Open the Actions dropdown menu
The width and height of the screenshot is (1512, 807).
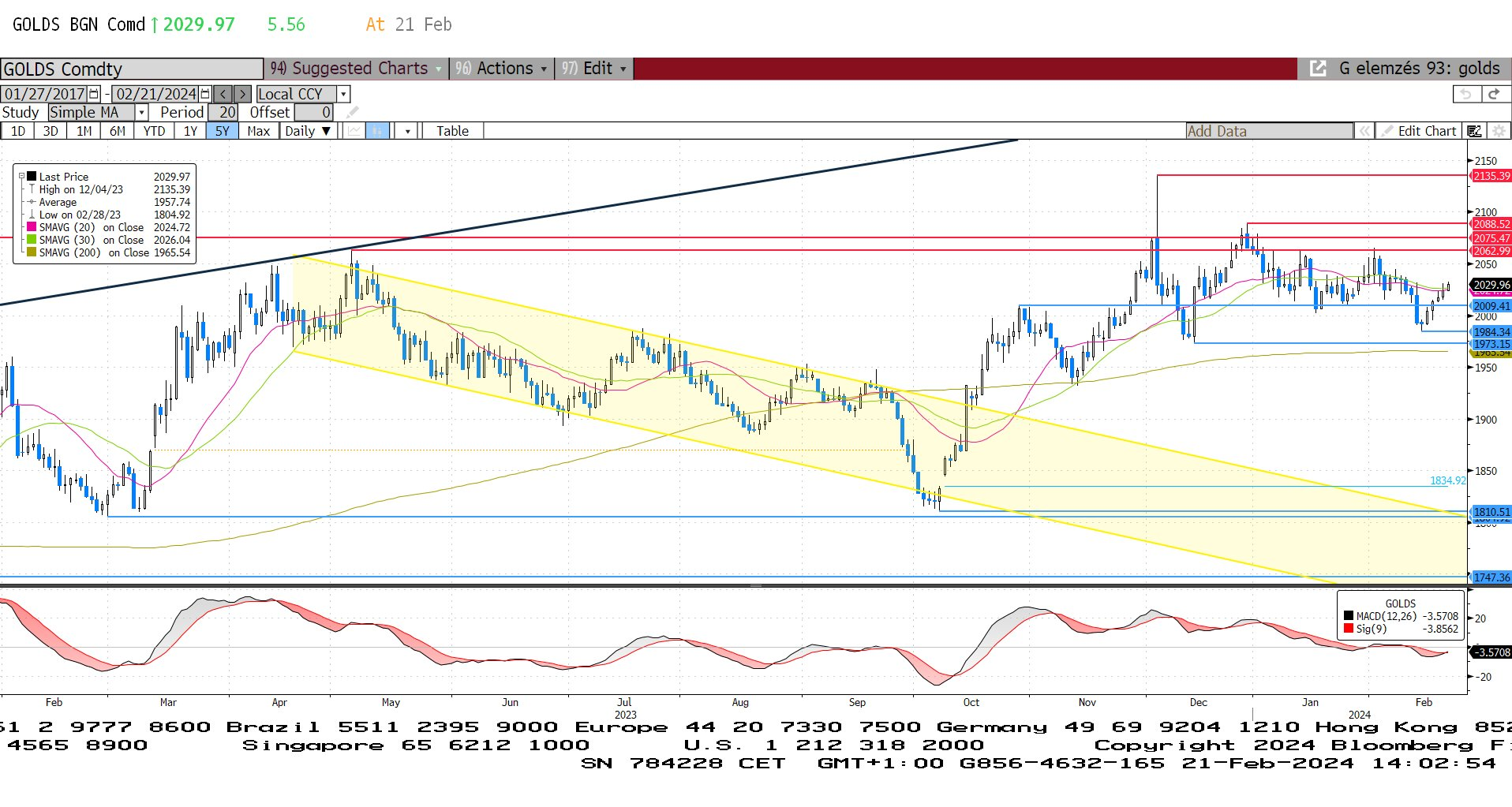click(501, 69)
